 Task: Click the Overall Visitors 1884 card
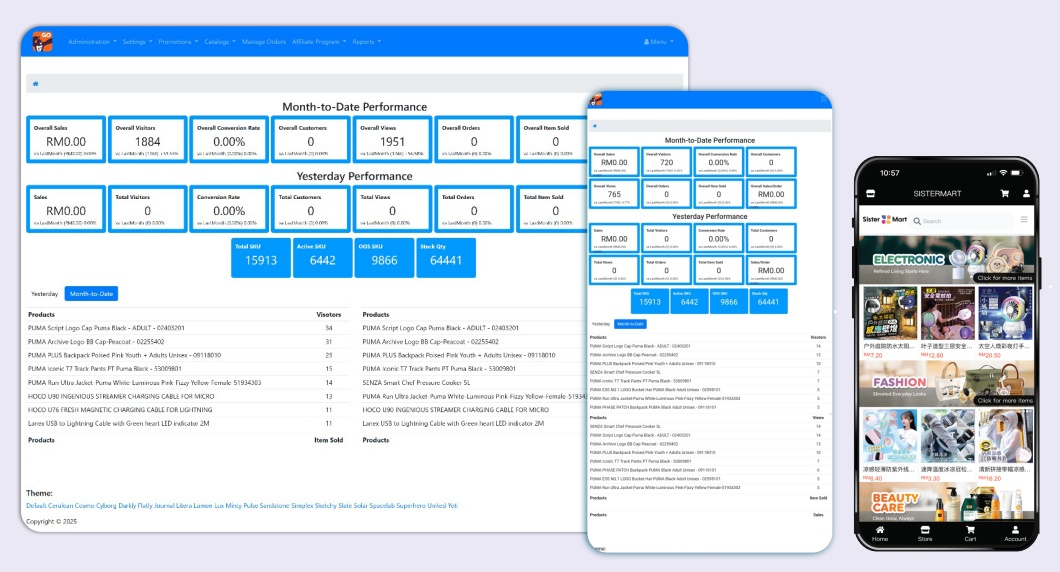147,139
